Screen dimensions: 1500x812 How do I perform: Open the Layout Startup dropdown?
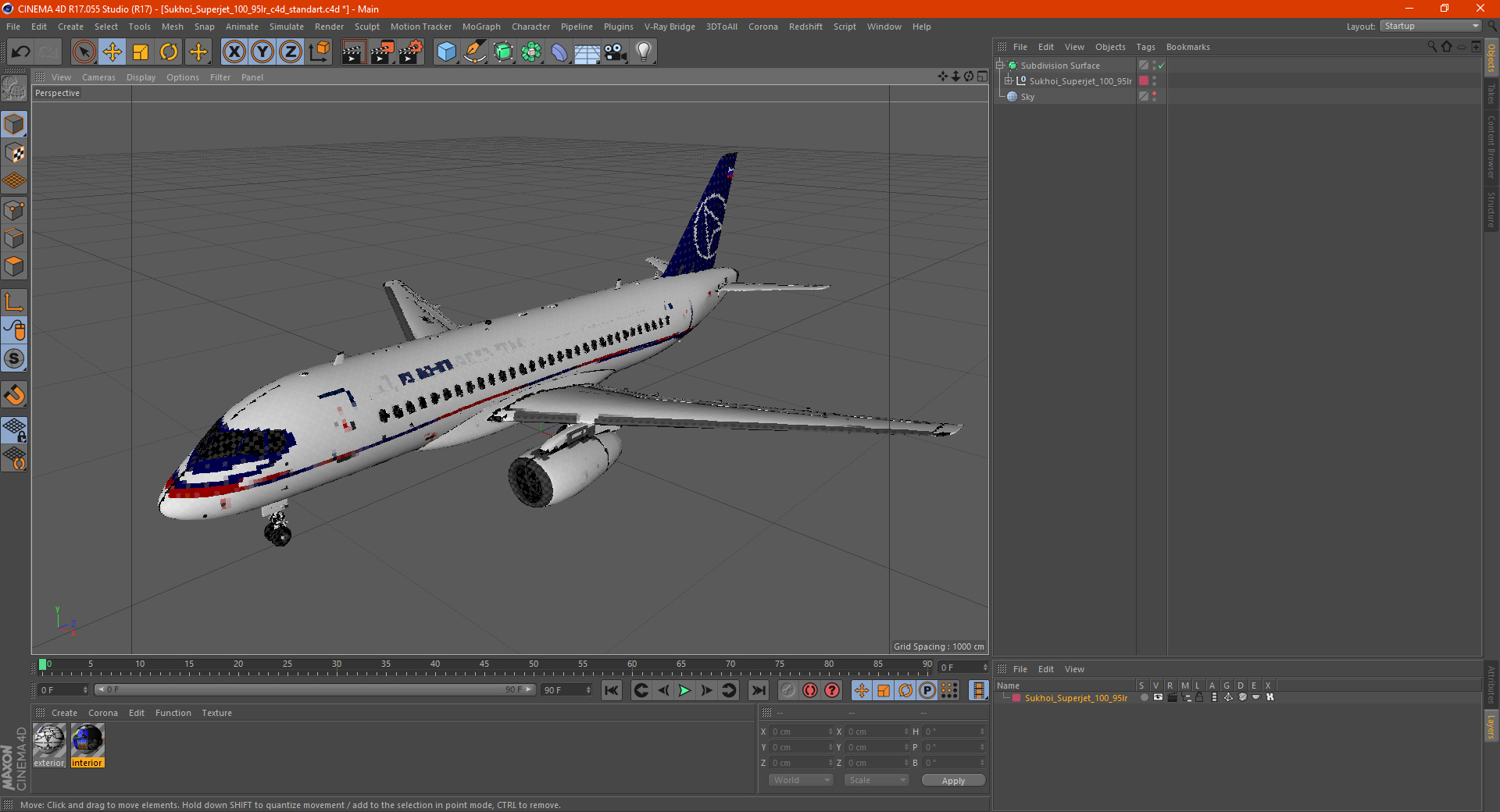click(1431, 26)
